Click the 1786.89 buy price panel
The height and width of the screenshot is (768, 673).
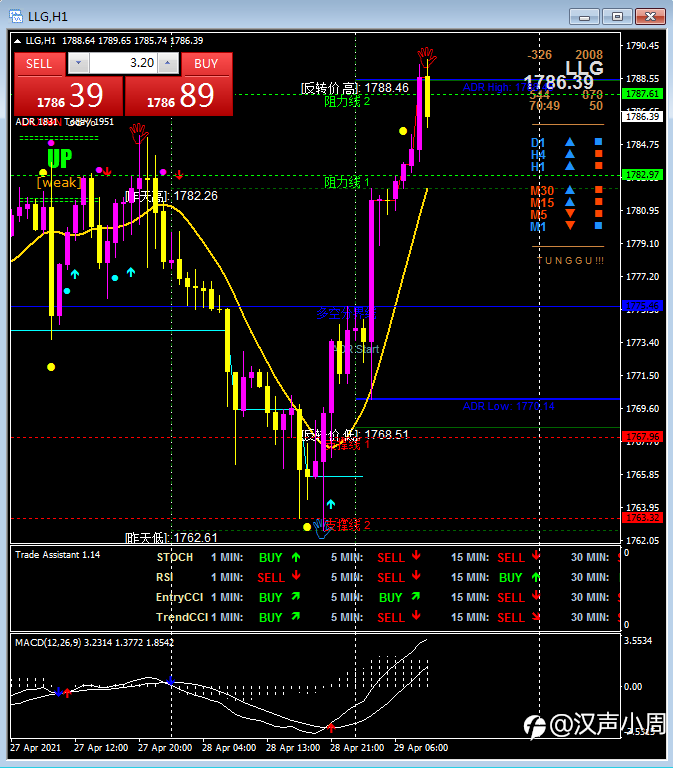(179, 96)
